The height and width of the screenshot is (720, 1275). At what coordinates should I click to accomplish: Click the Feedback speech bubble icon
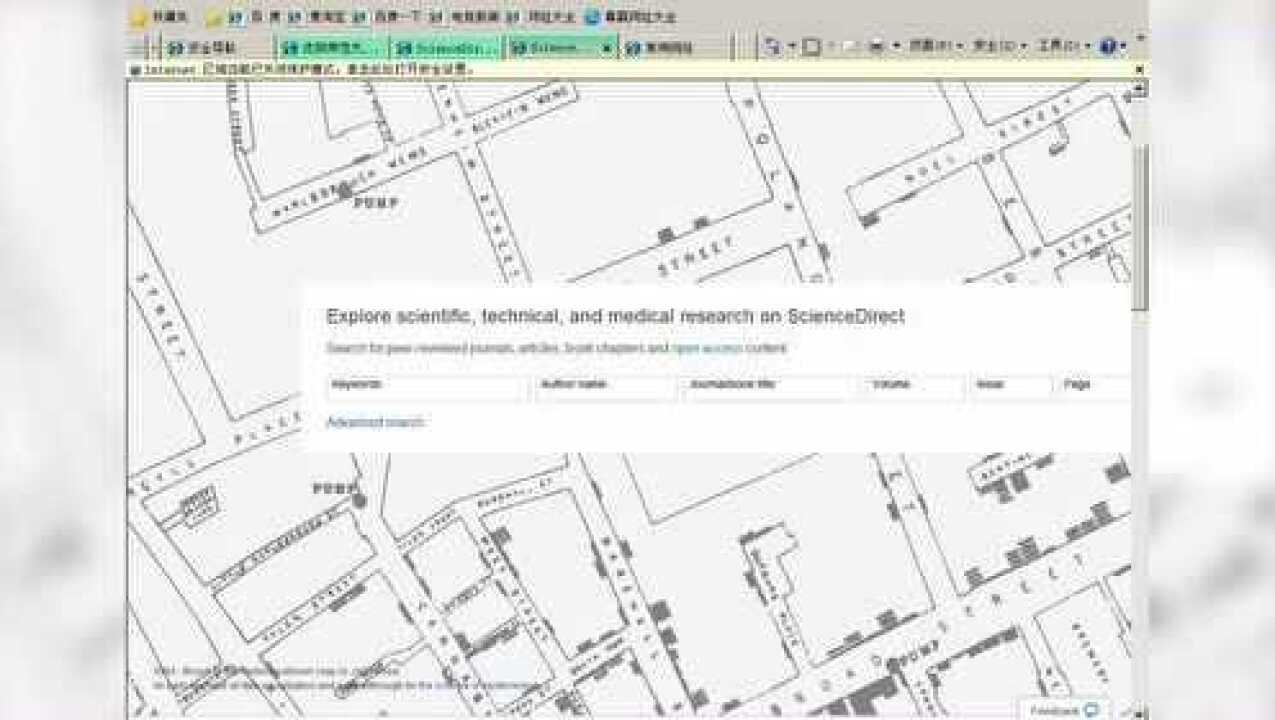pyautogui.click(x=1091, y=710)
